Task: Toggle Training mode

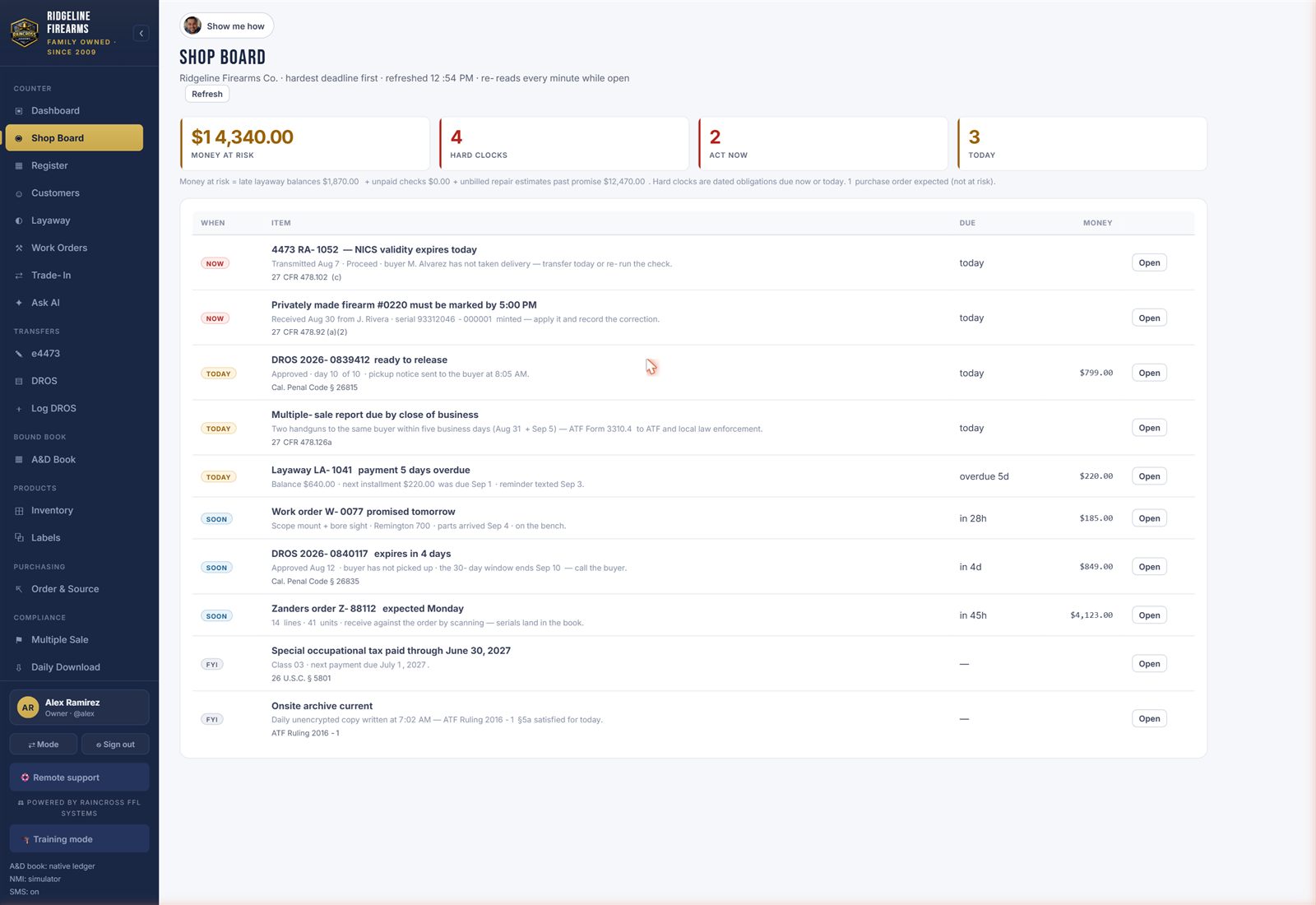Action: 79,839
